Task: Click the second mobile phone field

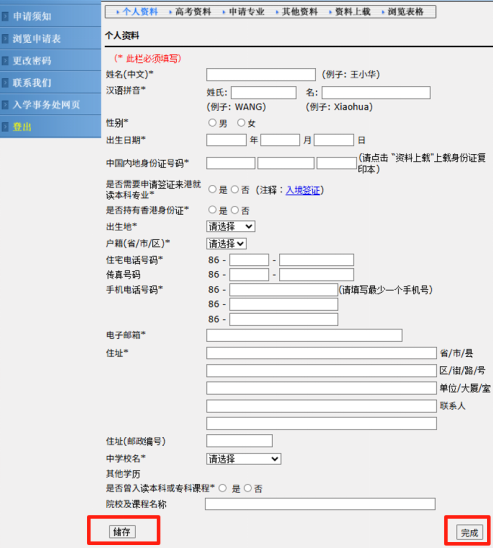Action: pos(284,304)
